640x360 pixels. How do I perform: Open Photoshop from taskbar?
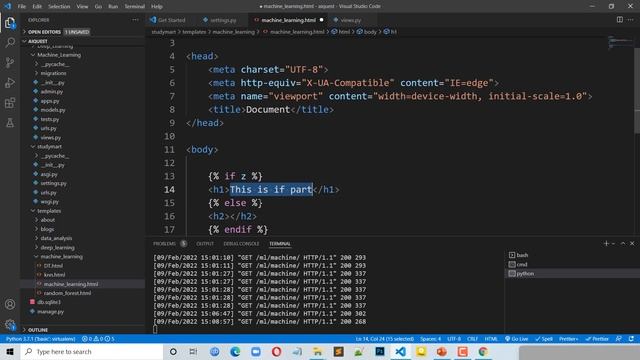pyautogui.click(x=380, y=351)
